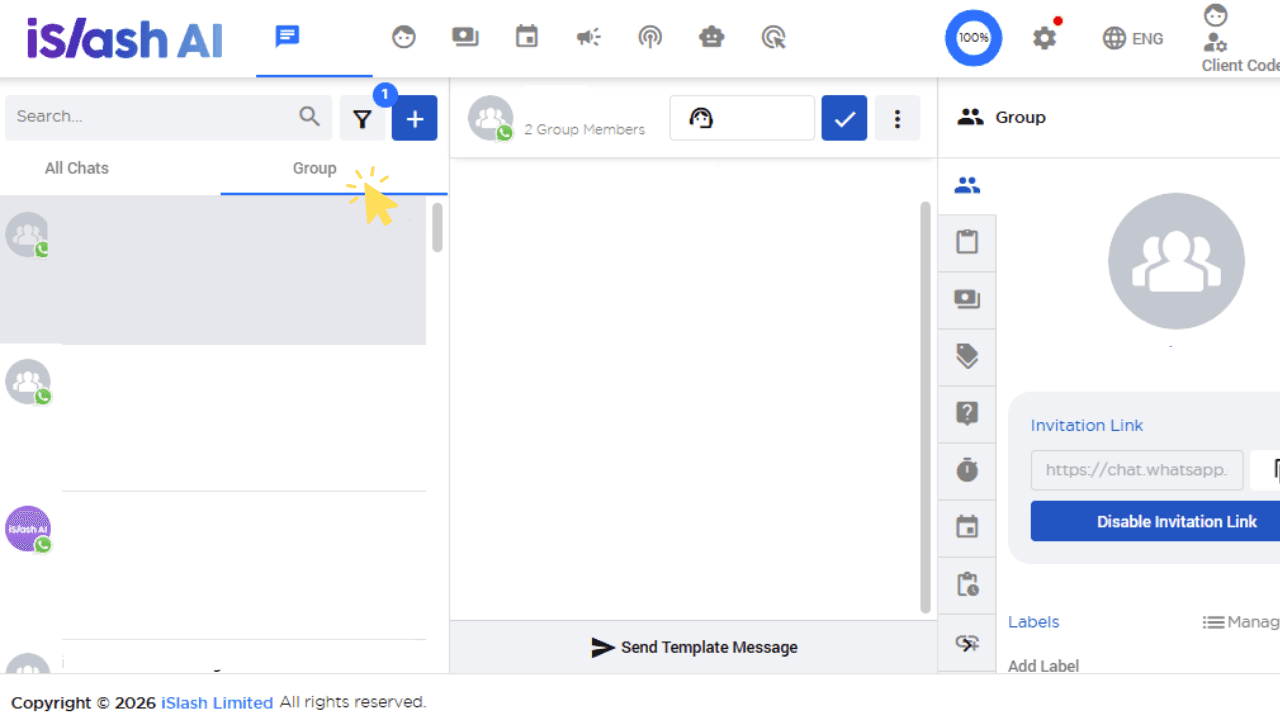Click the plus button to add new chat
The image size is (1280, 720).
coord(415,119)
